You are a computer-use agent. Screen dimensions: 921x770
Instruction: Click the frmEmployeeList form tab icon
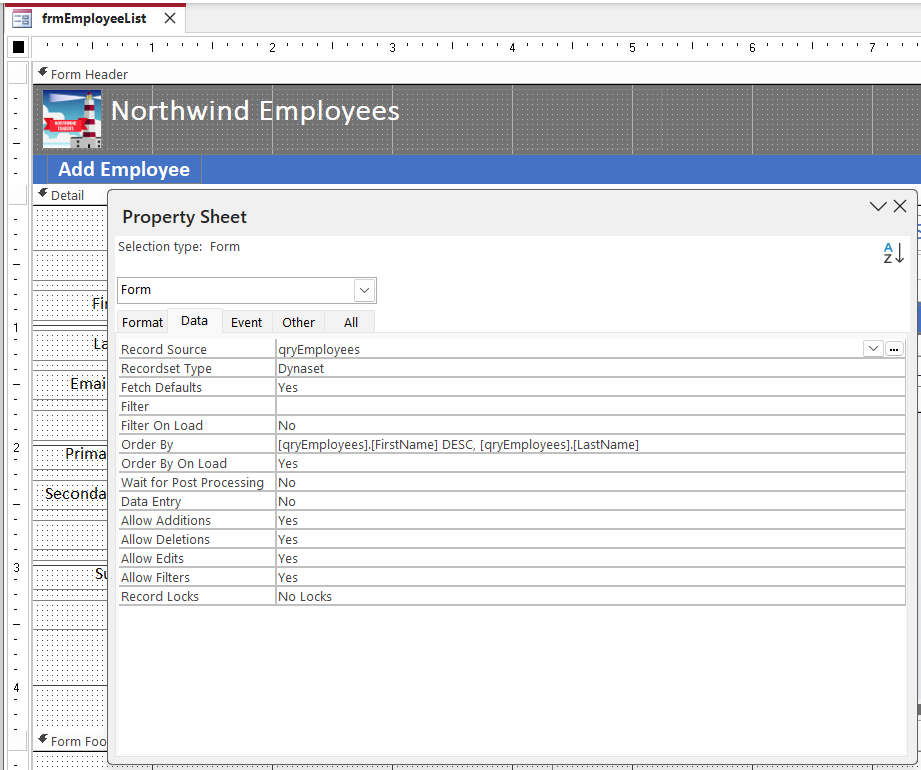tap(22, 19)
